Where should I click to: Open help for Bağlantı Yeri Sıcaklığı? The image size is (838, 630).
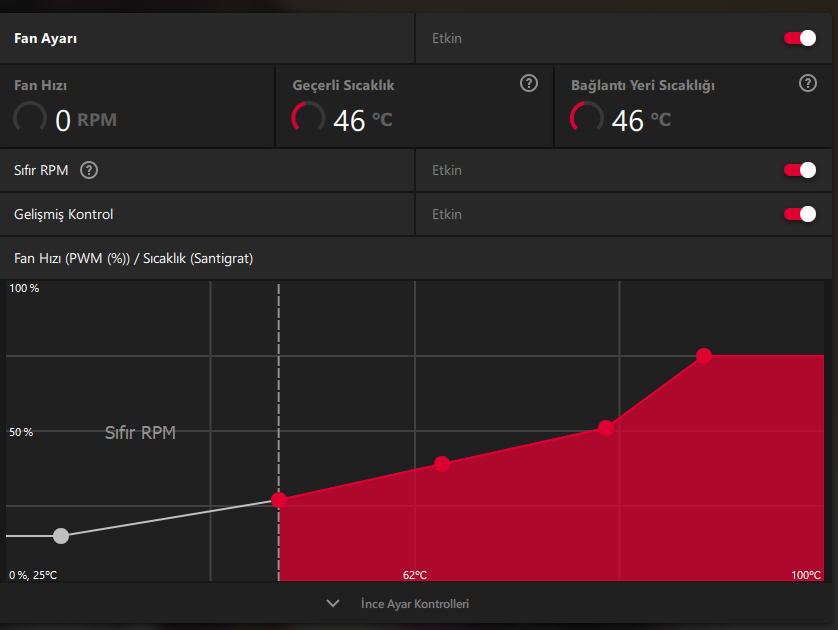pyautogui.click(x=808, y=83)
